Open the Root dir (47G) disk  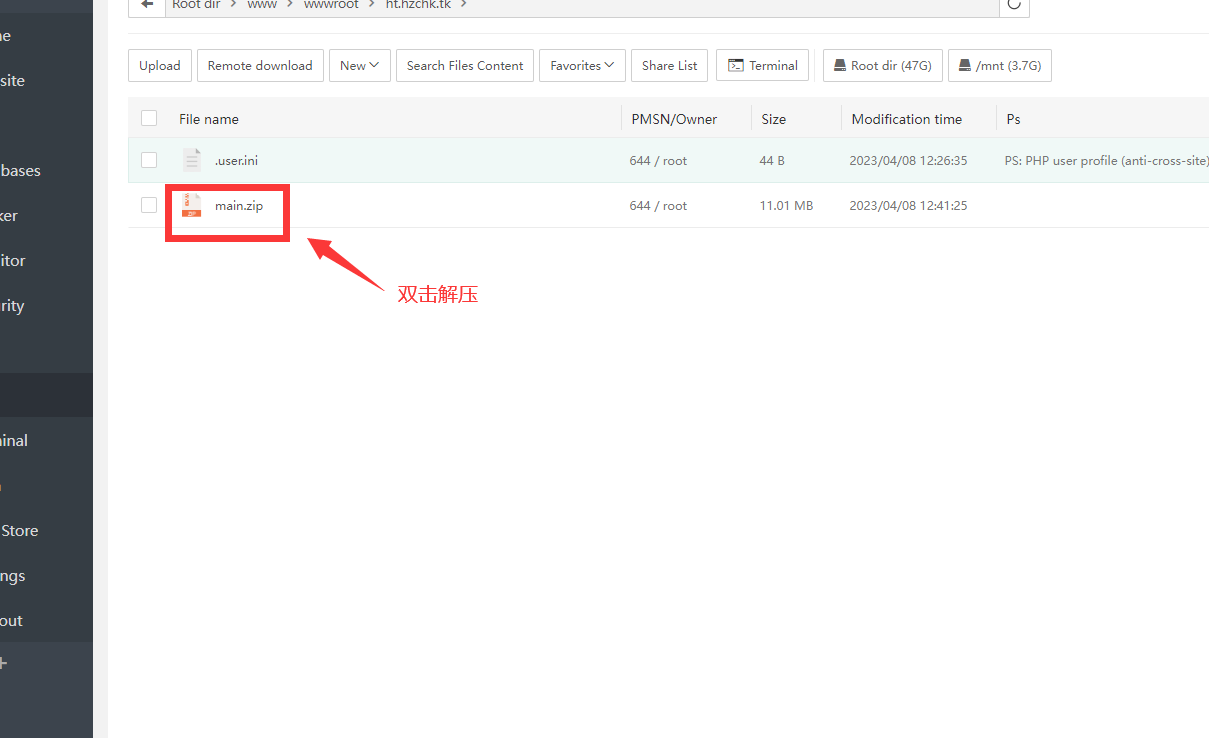click(882, 66)
